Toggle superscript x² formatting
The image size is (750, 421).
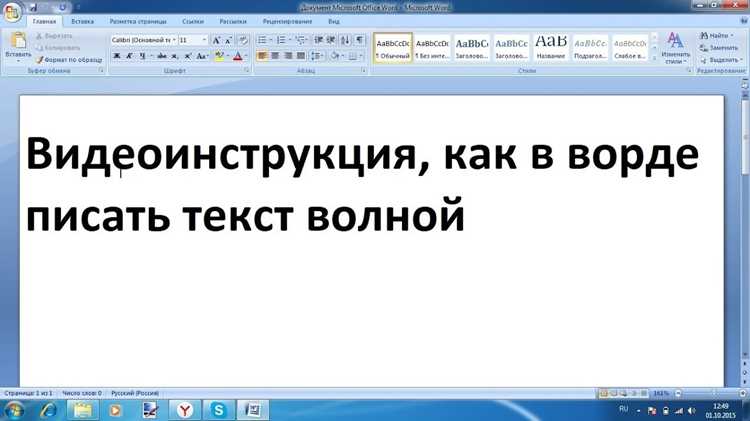[x=188, y=56]
